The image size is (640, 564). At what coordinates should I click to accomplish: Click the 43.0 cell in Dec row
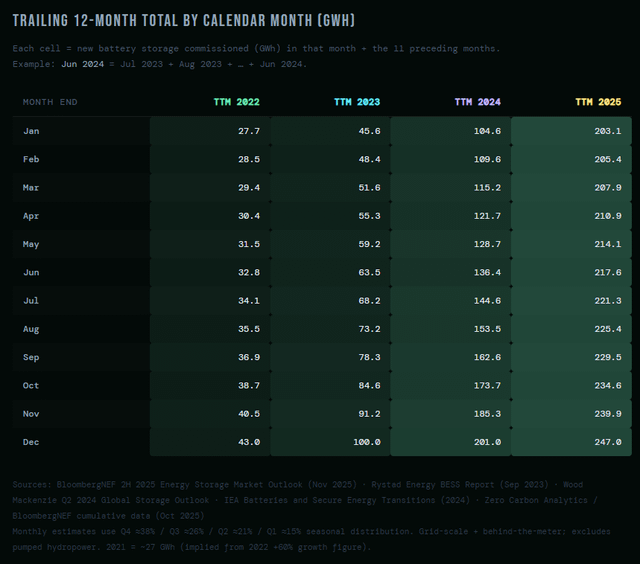click(x=249, y=441)
